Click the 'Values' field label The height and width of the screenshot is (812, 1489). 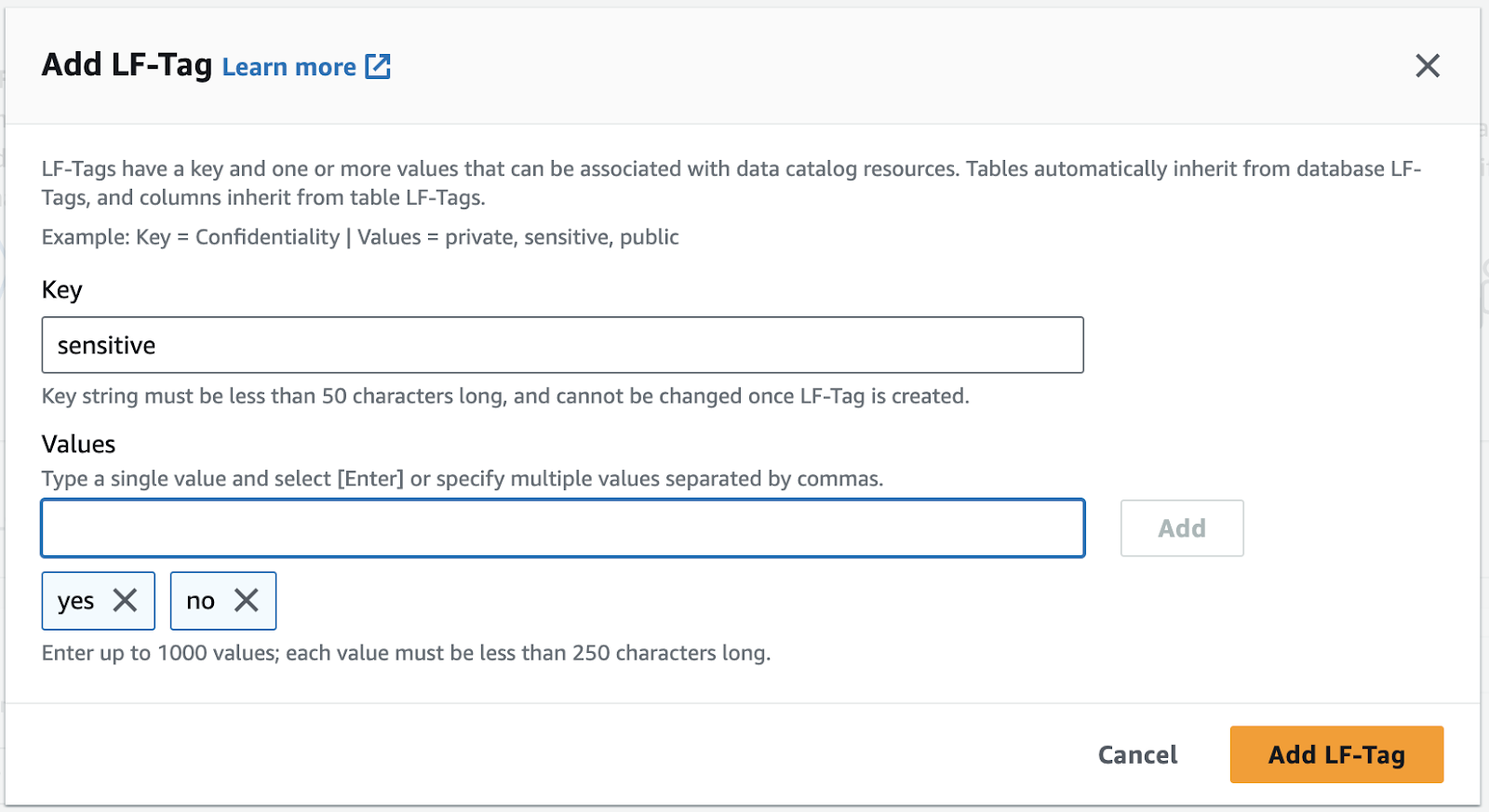79,445
